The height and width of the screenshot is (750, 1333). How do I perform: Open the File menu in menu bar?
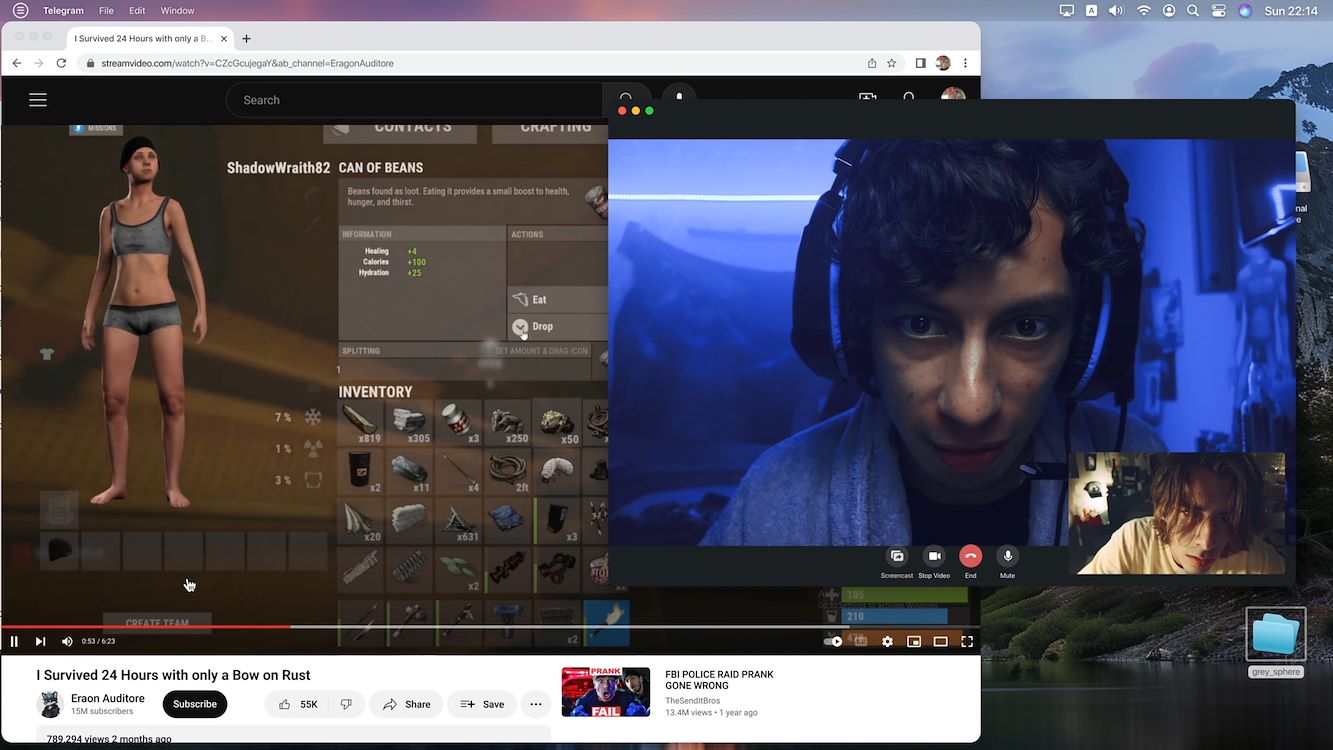click(x=106, y=11)
